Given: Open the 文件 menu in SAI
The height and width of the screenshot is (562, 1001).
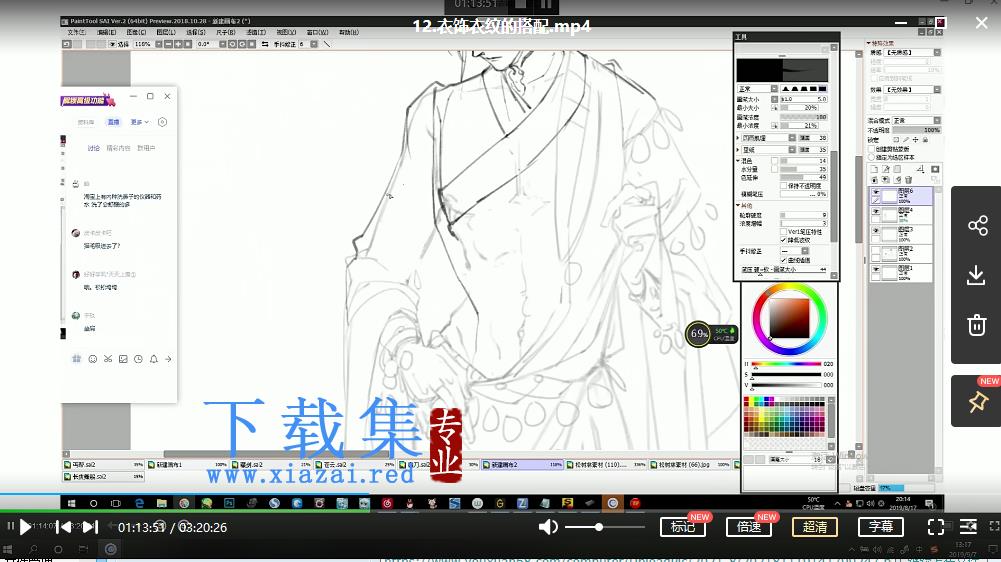Looking at the screenshot, I should tap(76, 32).
